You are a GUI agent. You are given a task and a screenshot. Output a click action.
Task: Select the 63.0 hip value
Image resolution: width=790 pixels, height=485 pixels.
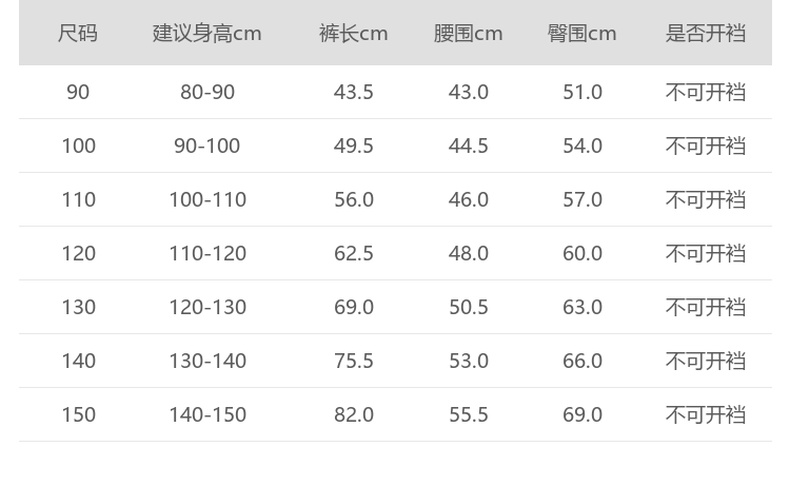(x=582, y=307)
